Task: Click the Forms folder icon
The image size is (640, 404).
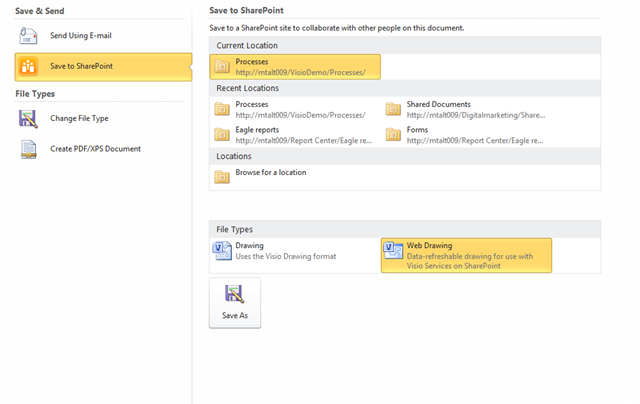Action: click(x=393, y=134)
